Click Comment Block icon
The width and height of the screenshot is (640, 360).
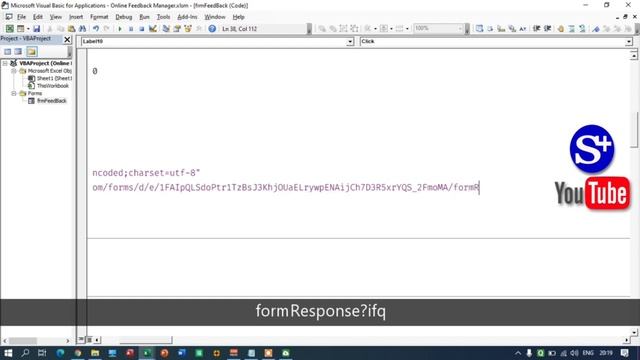(x=571, y=29)
